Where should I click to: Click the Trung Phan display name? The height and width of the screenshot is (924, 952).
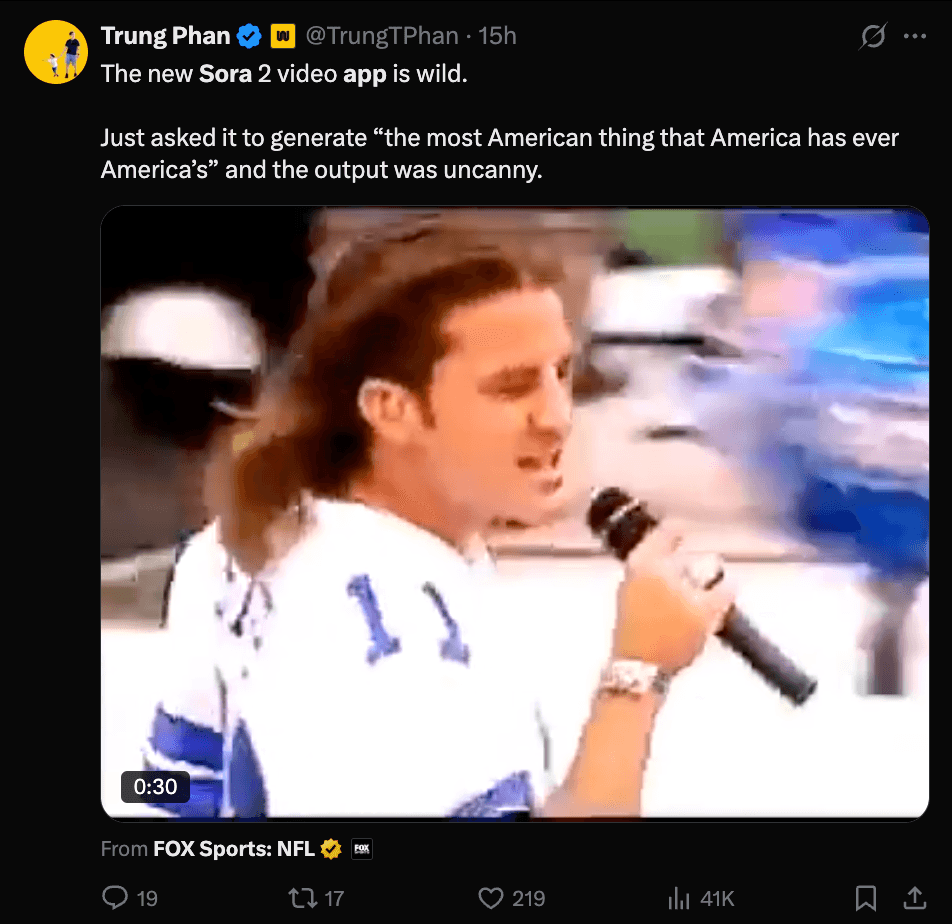166,37
